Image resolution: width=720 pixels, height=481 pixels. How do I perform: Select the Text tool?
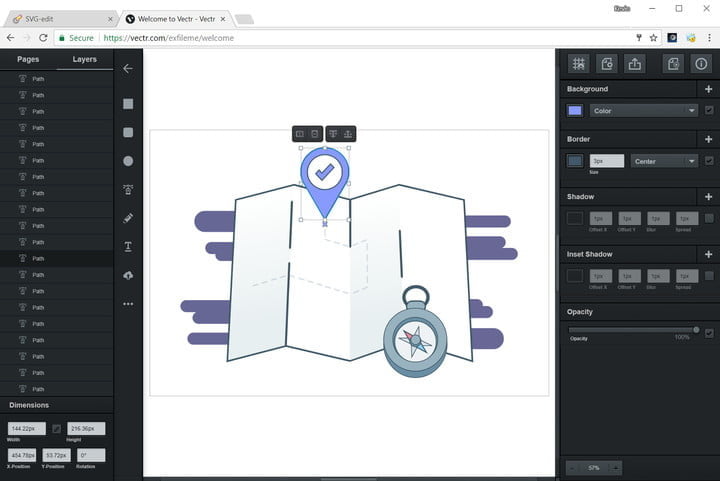point(128,246)
